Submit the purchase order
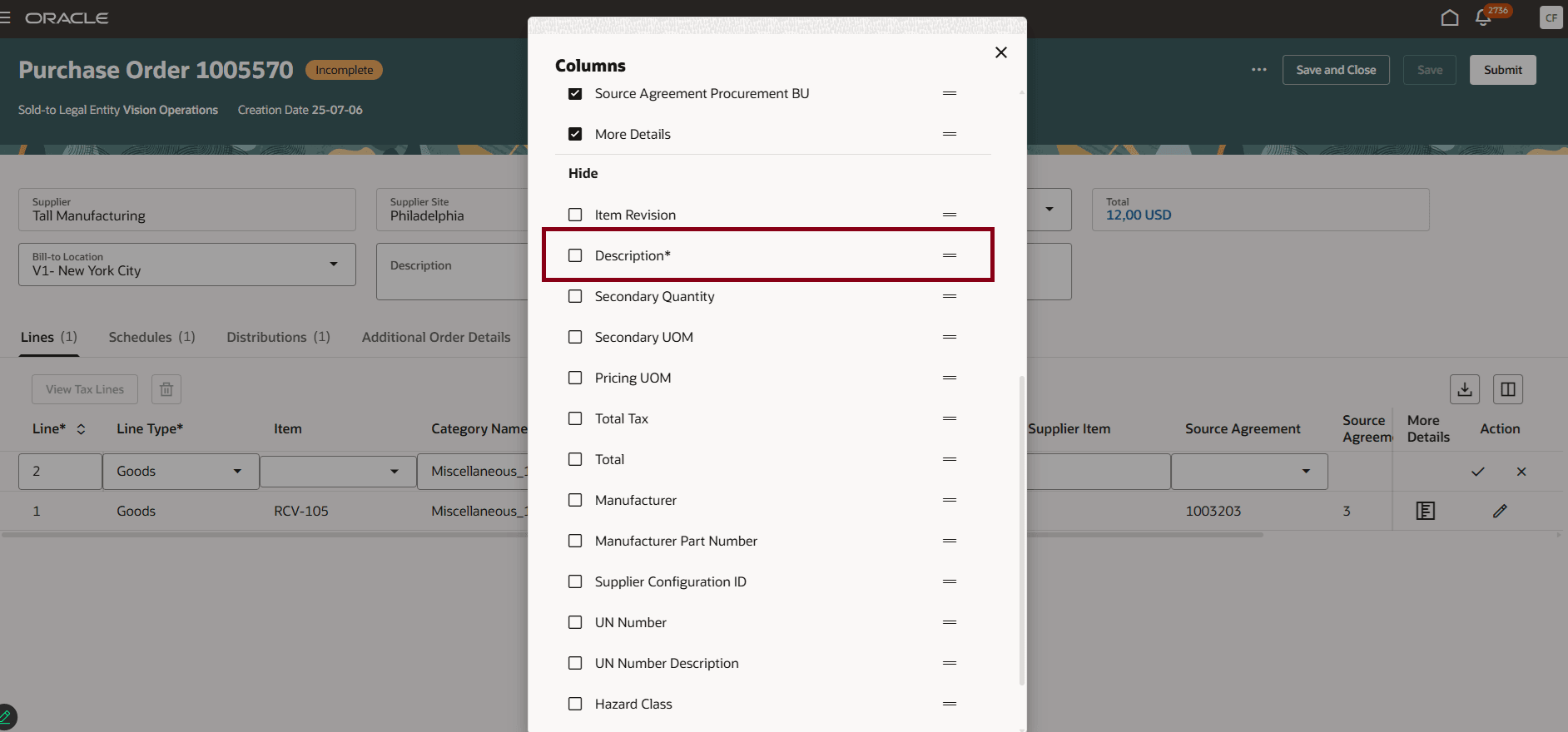The image size is (1568, 732). click(x=1503, y=70)
